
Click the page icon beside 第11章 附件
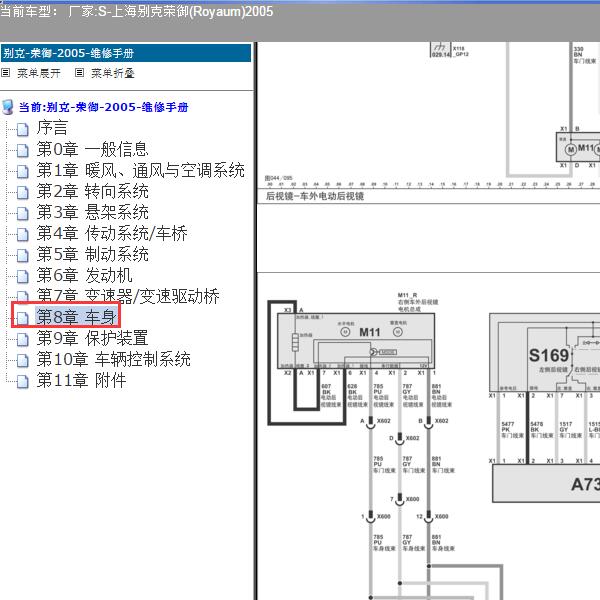tap(23, 382)
